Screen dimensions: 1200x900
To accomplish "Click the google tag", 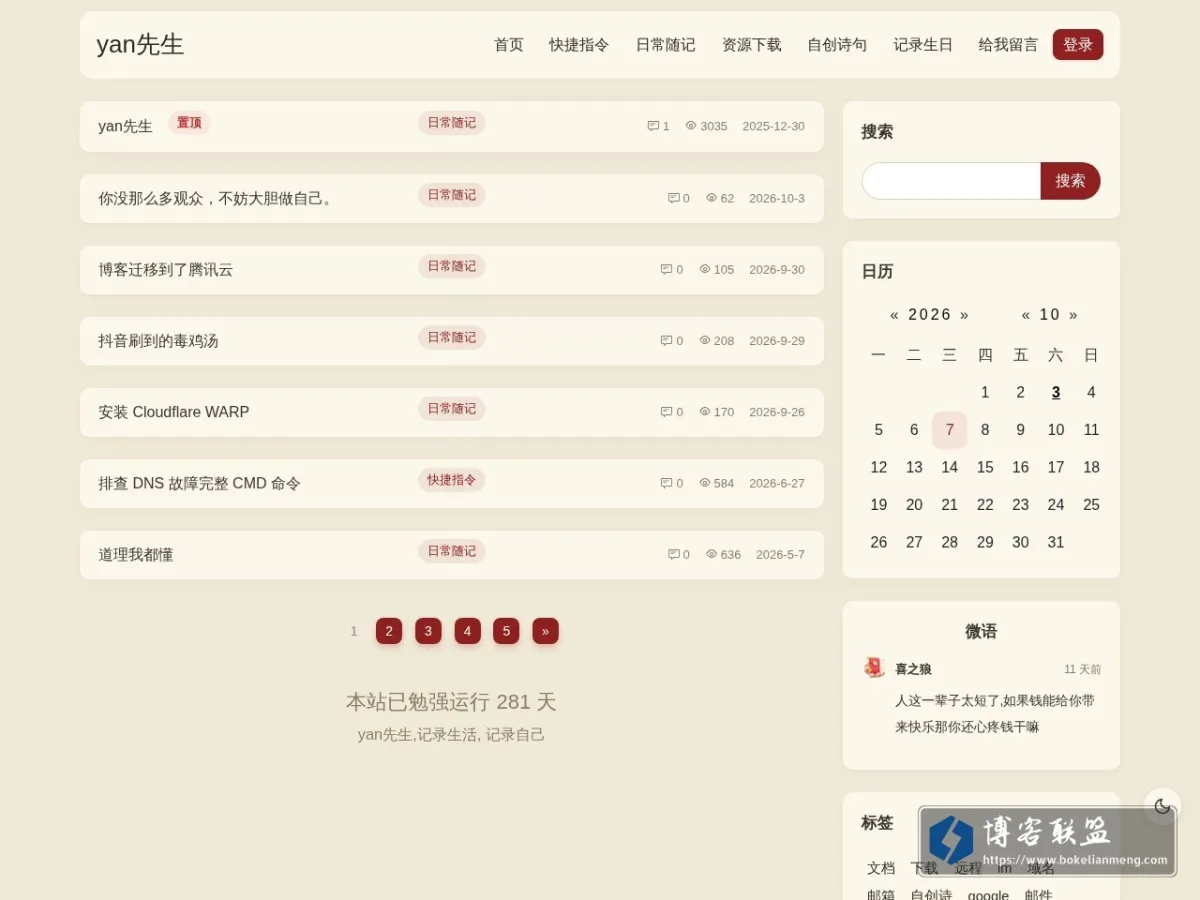I will pos(988,895).
